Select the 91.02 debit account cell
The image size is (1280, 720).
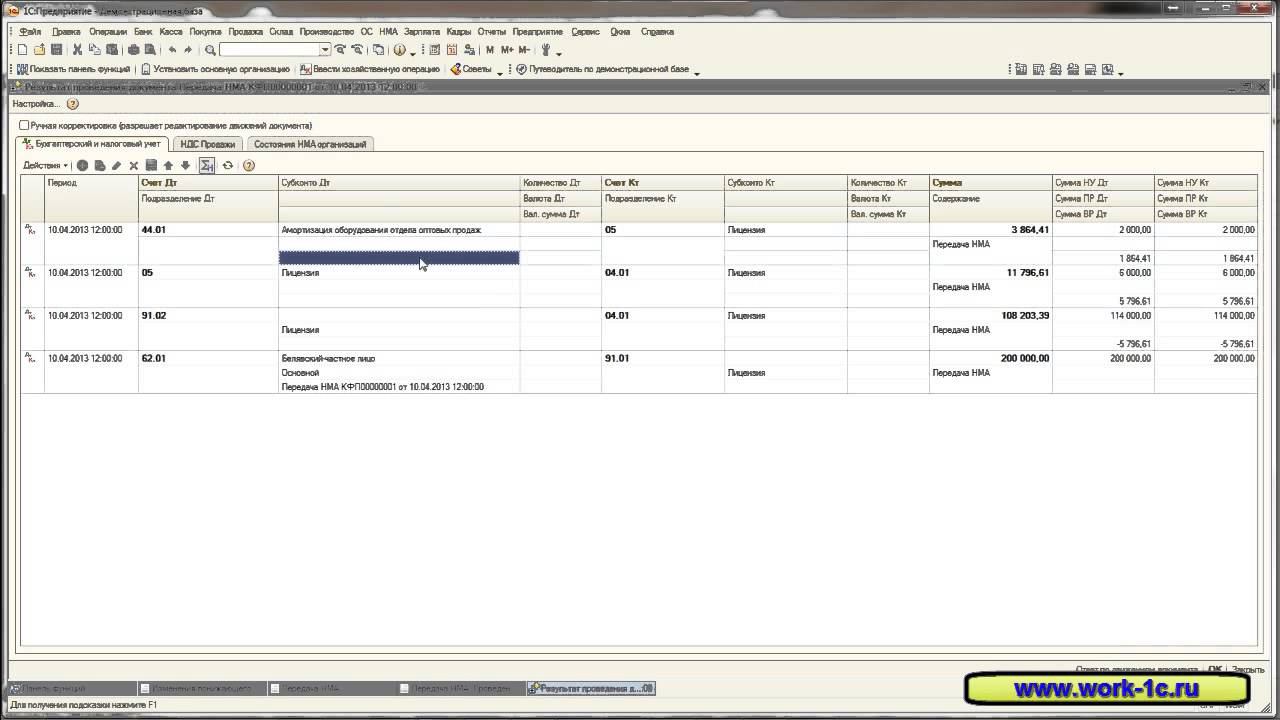pos(208,315)
